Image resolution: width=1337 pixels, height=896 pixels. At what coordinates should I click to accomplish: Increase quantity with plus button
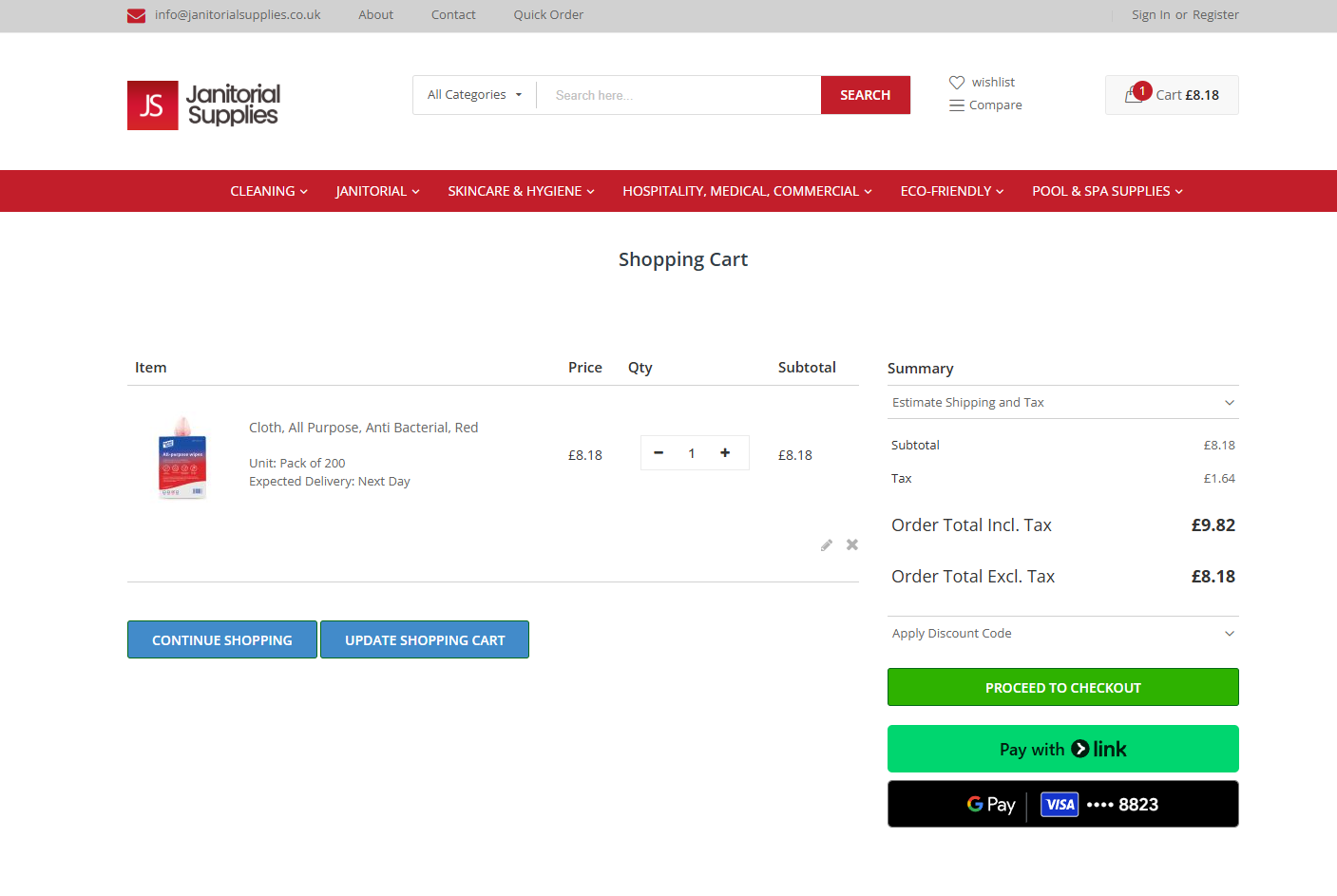[725, 453]
